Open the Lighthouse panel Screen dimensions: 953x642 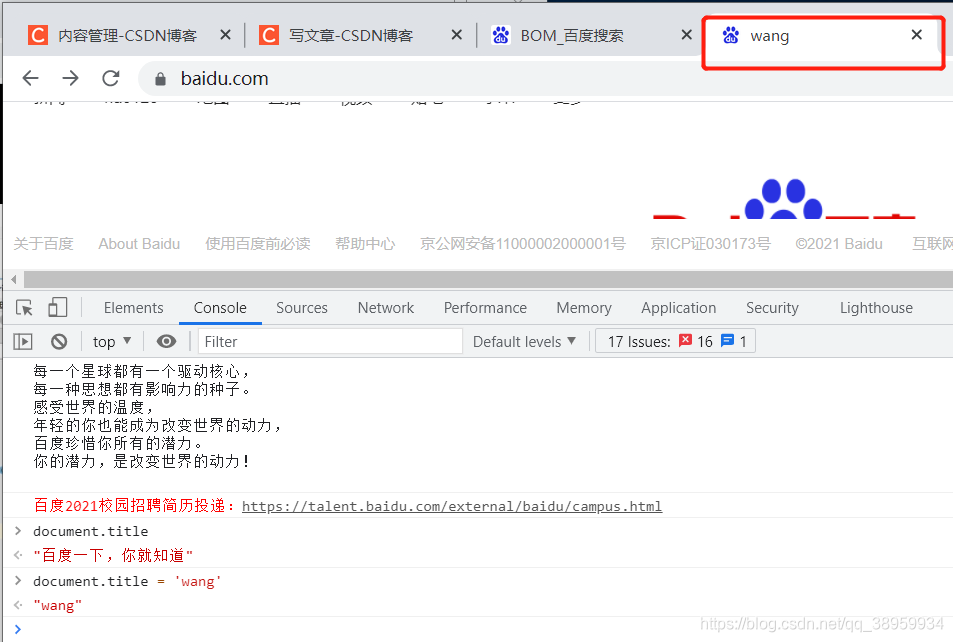(876, 308)
